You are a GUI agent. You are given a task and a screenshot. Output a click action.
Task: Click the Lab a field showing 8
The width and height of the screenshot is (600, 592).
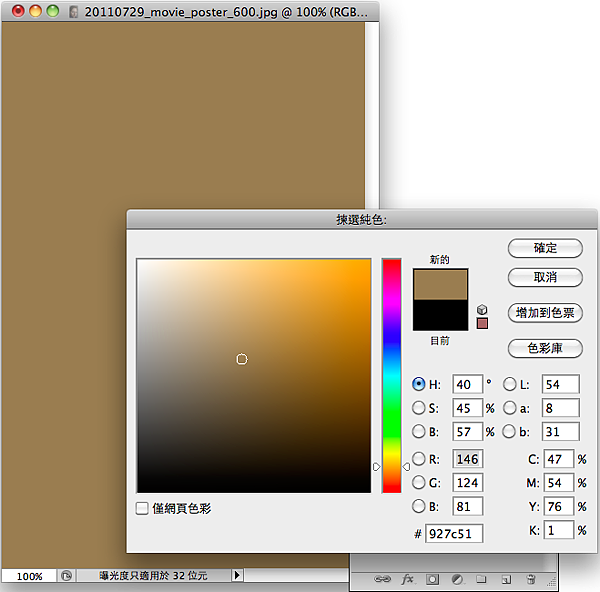561,408
